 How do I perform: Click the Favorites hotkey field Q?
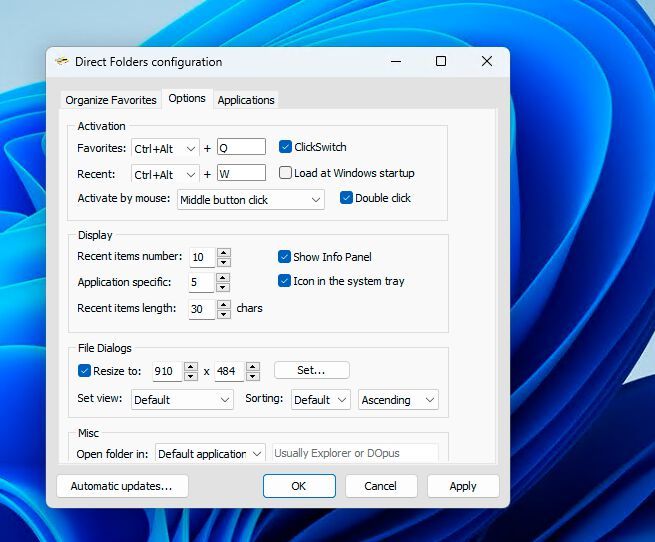[x=241, y=147]
